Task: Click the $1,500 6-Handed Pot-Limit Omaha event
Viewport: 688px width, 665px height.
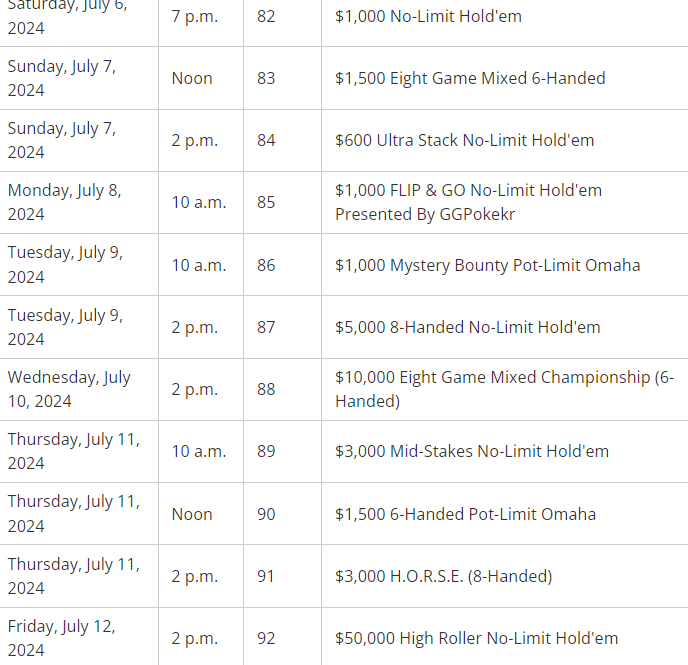Action: 465,514
